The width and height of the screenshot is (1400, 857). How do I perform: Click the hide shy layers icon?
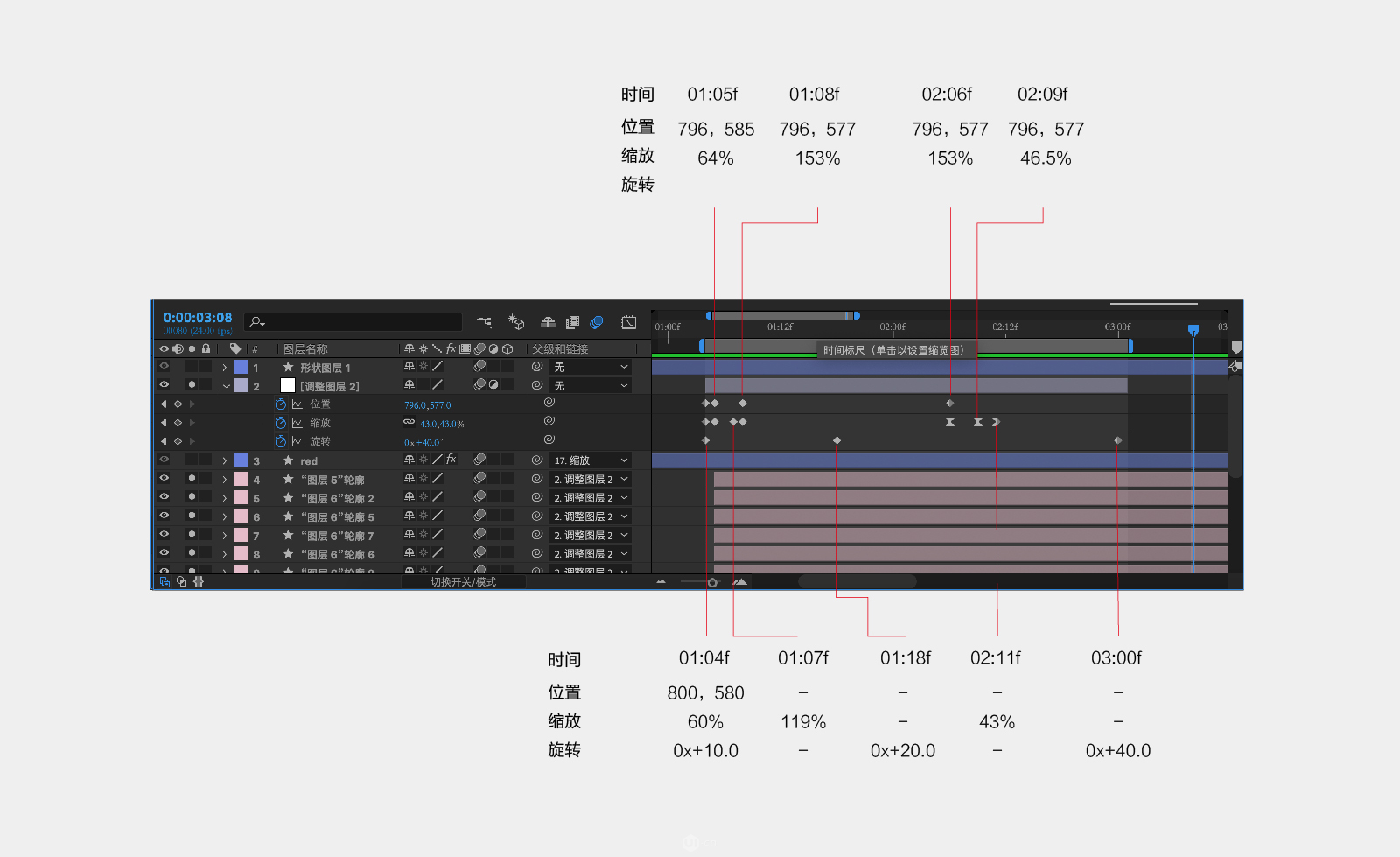point(548,322)
